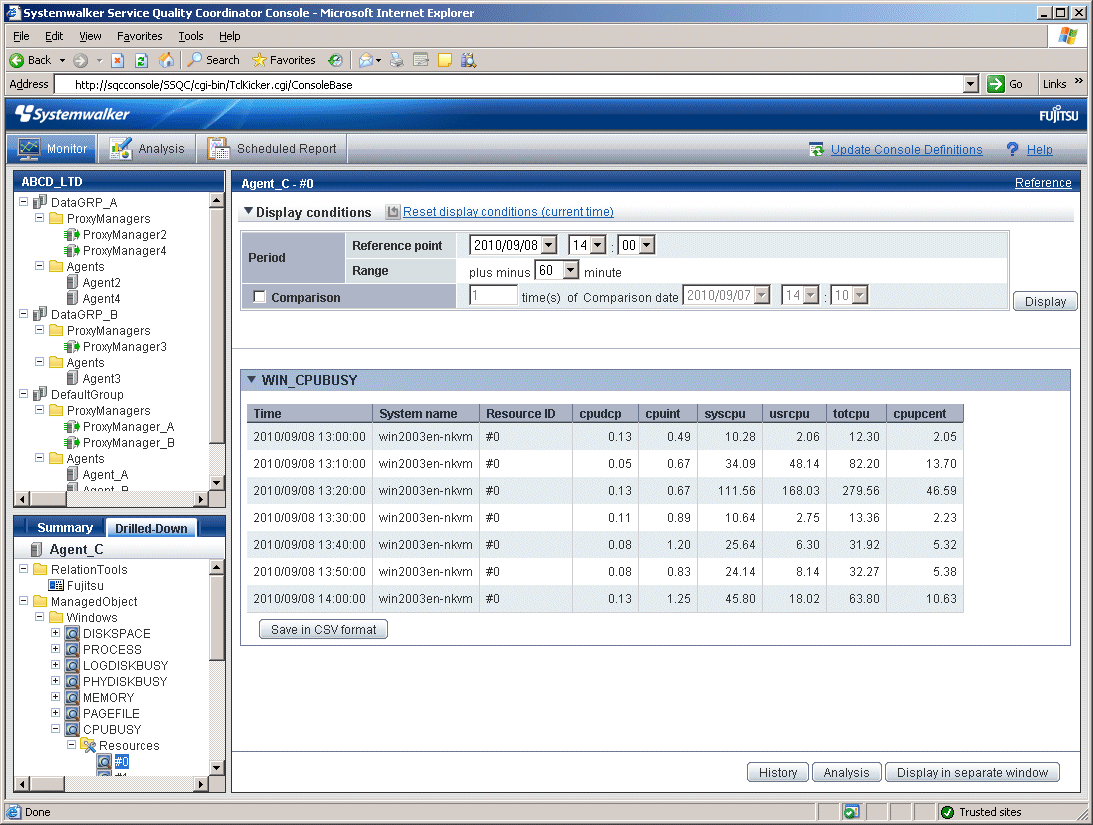Click the Trusted sites status indicator
1093x825 pixels.
(981, 812)
